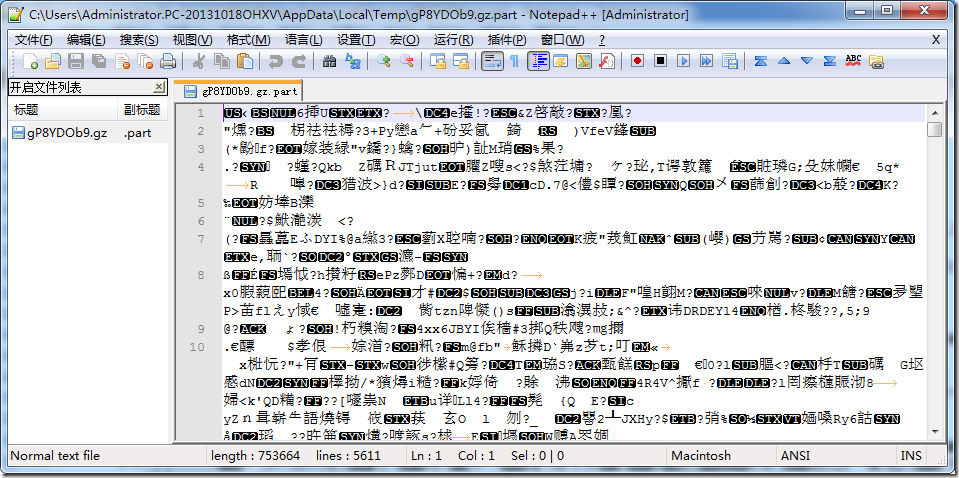Print the document from the toolbar
Viewport: 959px width, 478px height.
click(168, 61)
